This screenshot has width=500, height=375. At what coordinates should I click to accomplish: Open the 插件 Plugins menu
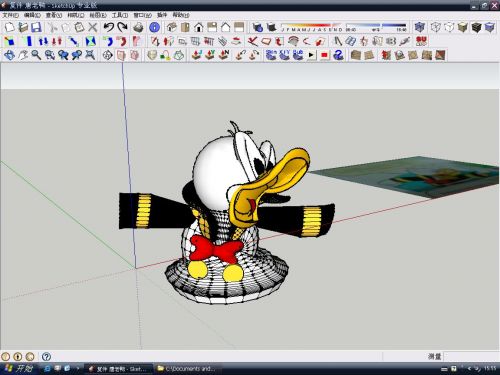pyautogui.click(x=162, y=15)
